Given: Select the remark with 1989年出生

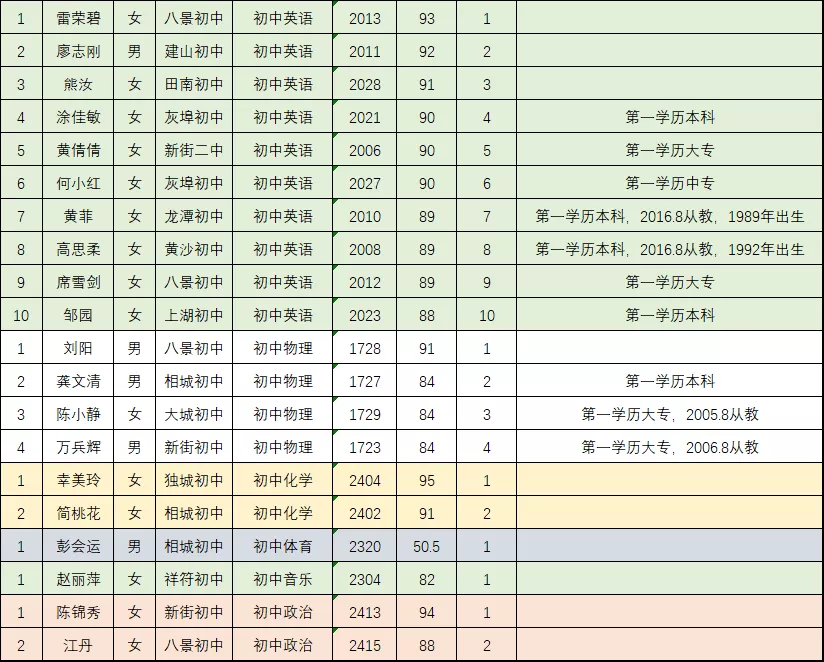Looking at the screenshot, I should (670, 216).
